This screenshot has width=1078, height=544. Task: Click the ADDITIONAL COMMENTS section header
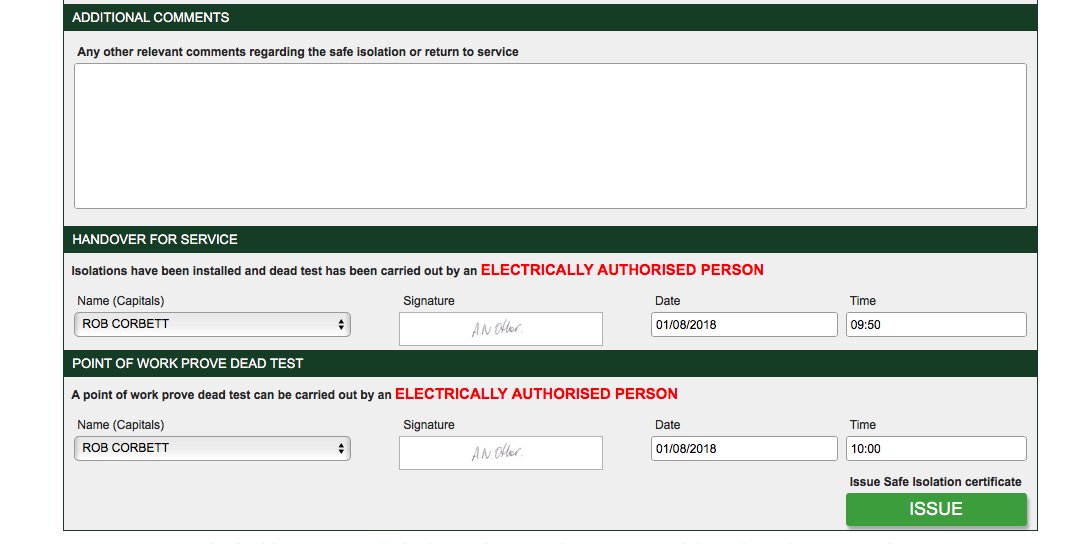[x=550, y=17]
